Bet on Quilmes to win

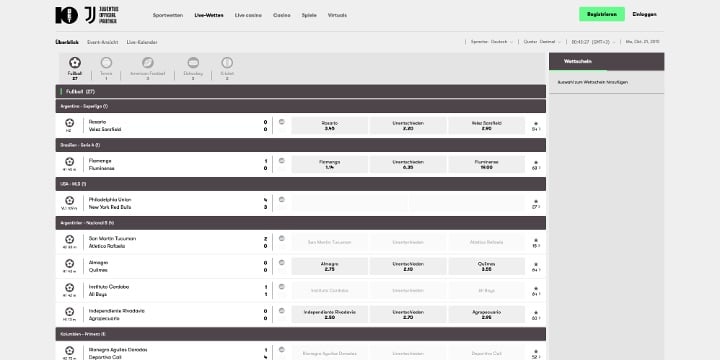486,266
